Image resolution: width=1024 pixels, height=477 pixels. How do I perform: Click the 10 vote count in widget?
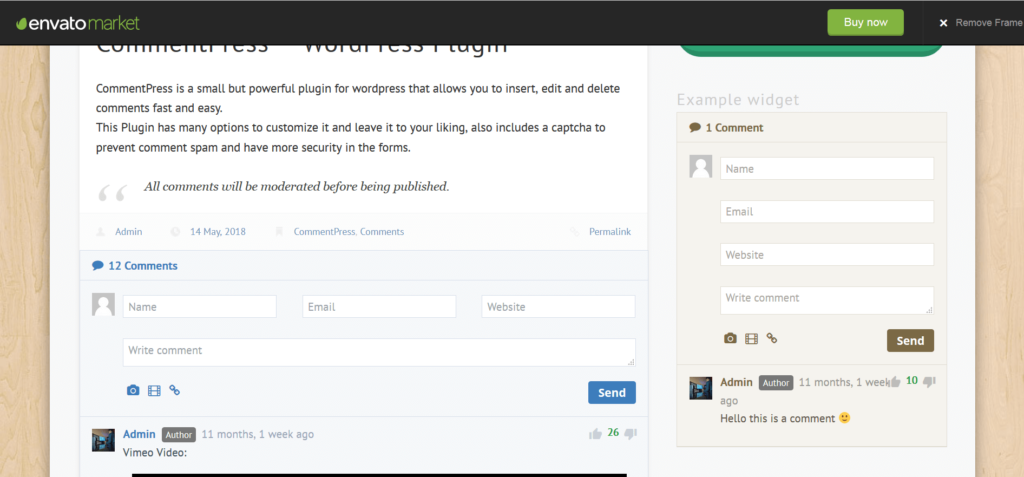(912, 380)
